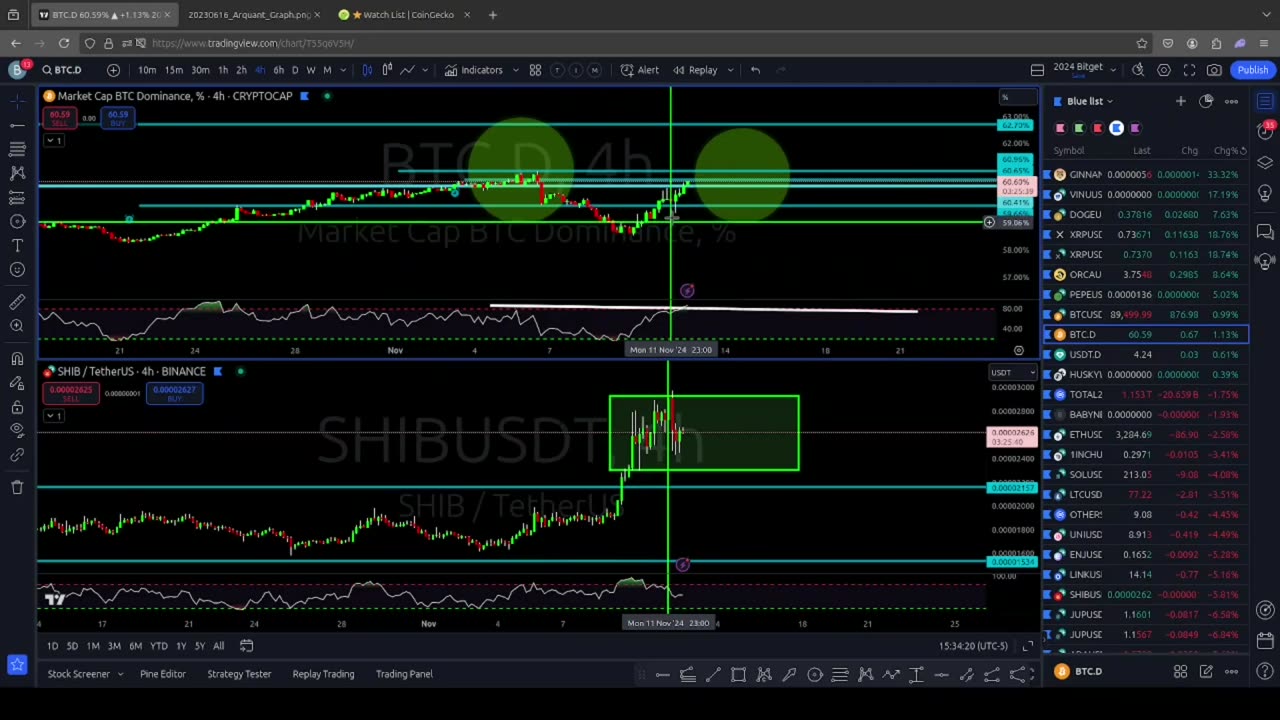The height and width of the screenshot is (720, 1280).
Task: Select the blue flag list
Action: (1116, 128)
